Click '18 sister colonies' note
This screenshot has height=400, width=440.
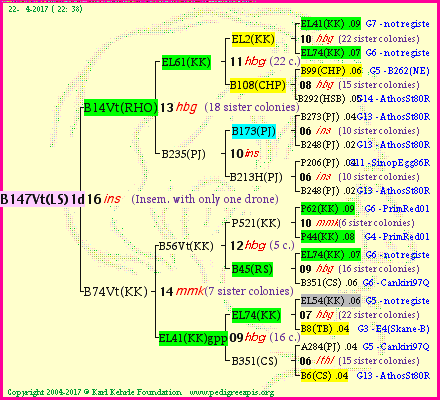[252, 107]
